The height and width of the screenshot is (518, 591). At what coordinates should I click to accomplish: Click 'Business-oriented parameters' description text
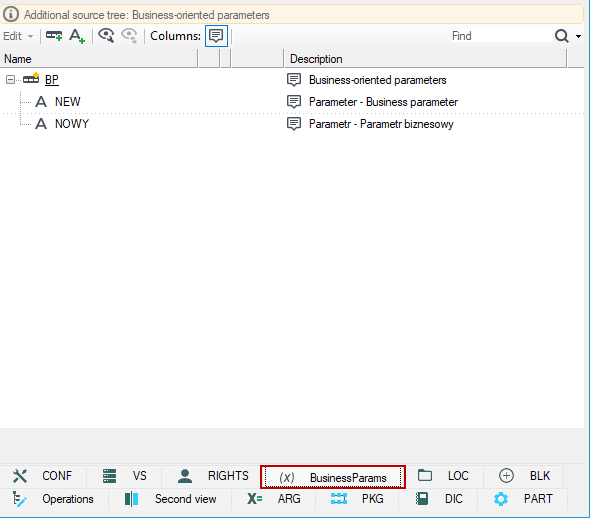(x=378, y=80)
